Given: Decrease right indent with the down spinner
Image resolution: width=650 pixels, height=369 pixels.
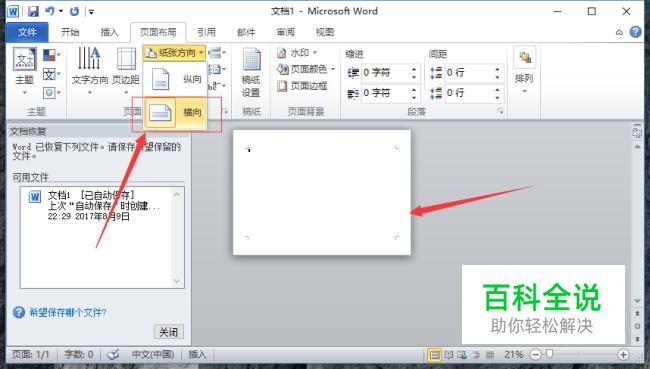Looking at the screenshot, I should (x=414, y=97).
